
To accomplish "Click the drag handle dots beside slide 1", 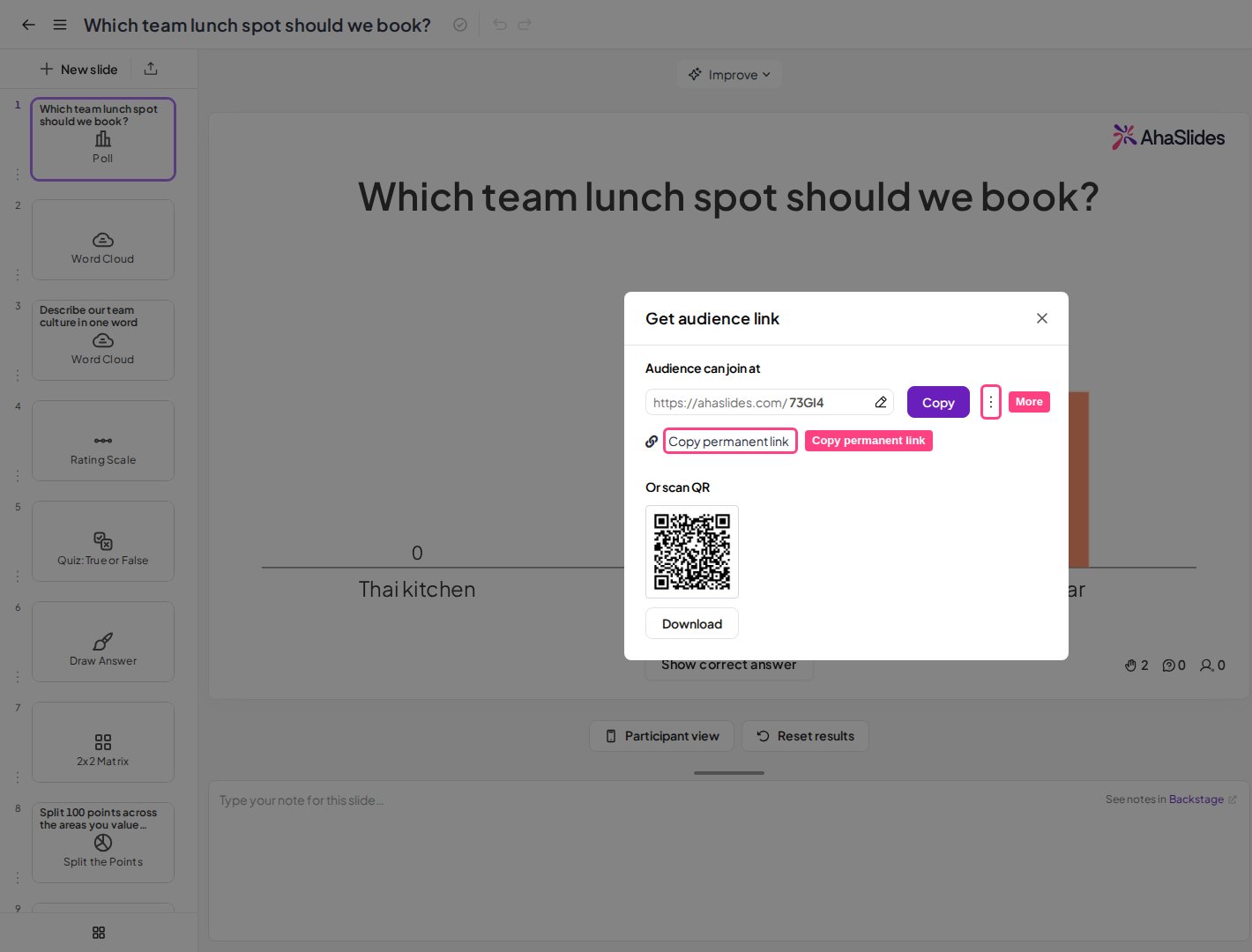I will click(18, 175).
